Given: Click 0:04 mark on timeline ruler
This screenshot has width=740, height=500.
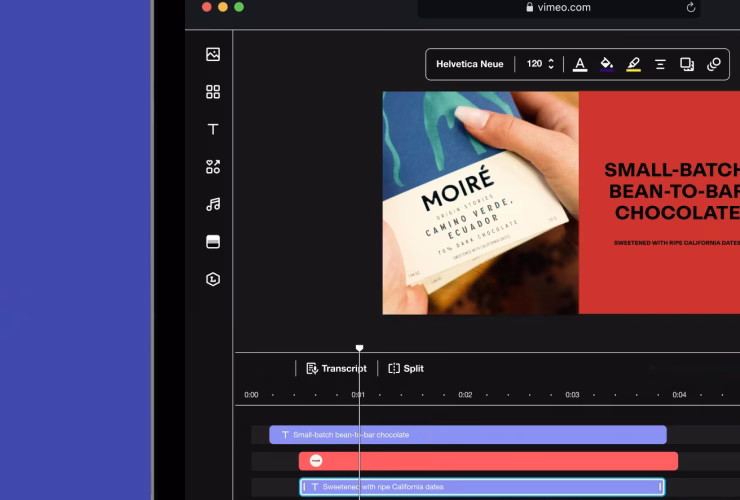Looking at the screenshot, I should click(679, 395).
